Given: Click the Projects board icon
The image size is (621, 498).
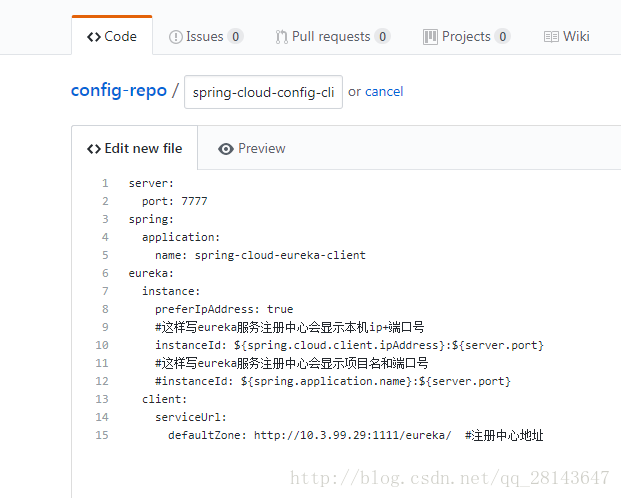Looking at the screenshot, I should 430,37.
